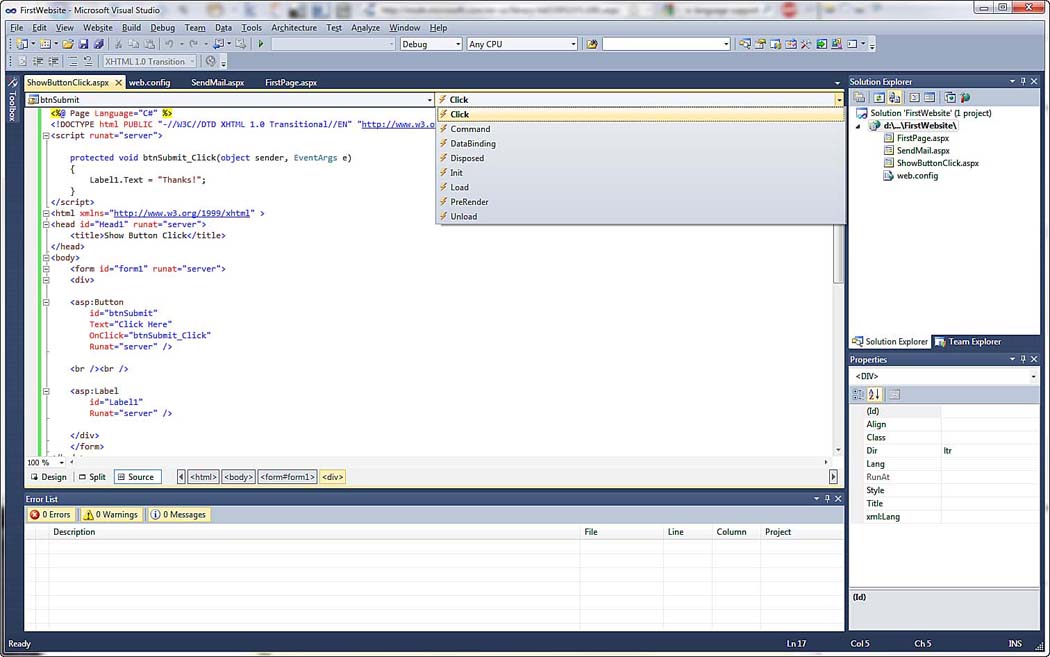Open the Toolbox wrench icon in toolbar

point(806,44)
